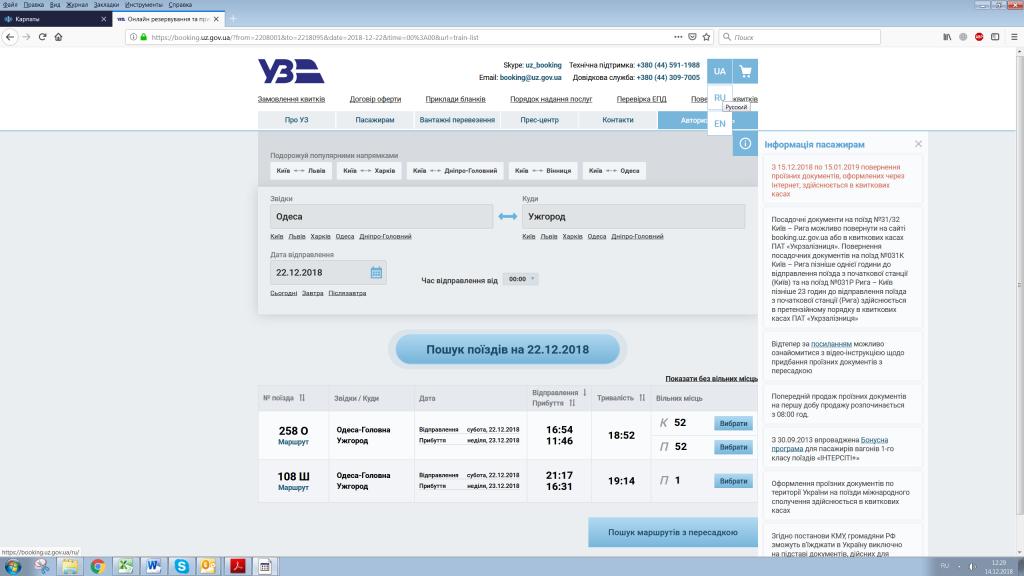Close the Інформація пасажирам panel
Image resolution: width=1024 pixels, height=576 pixels.
coord(918,144)
